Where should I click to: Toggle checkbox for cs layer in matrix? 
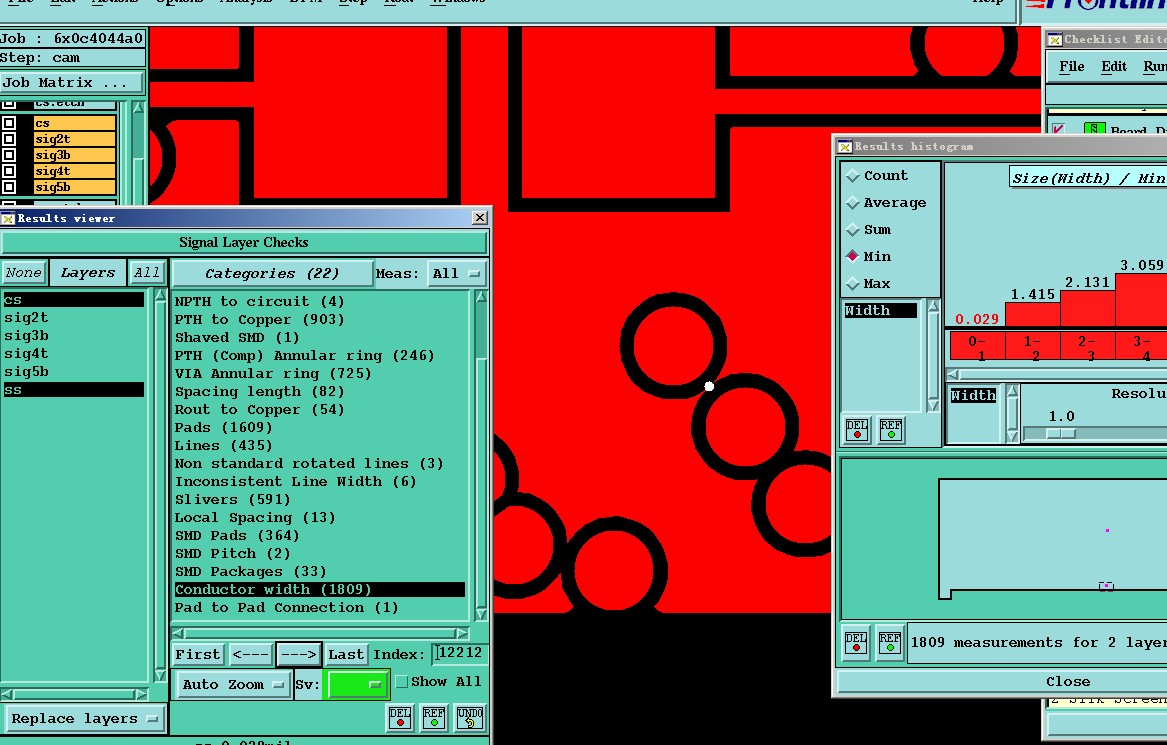(9, 123)
